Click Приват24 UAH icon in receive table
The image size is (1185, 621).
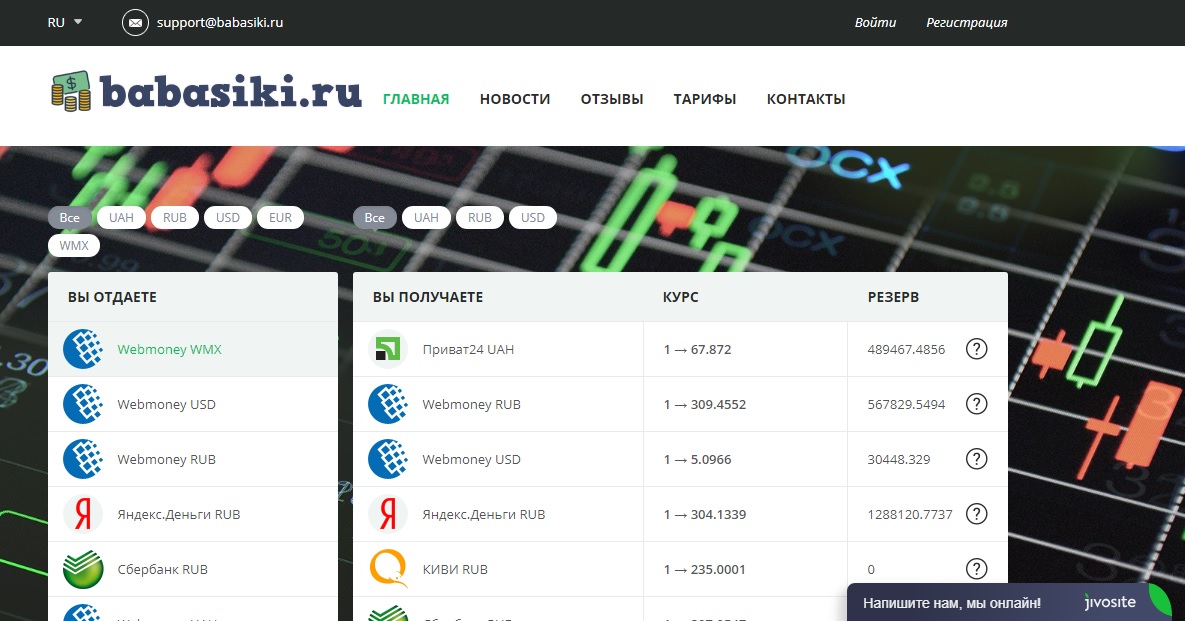pyautogui.click(x=388, y=349)
